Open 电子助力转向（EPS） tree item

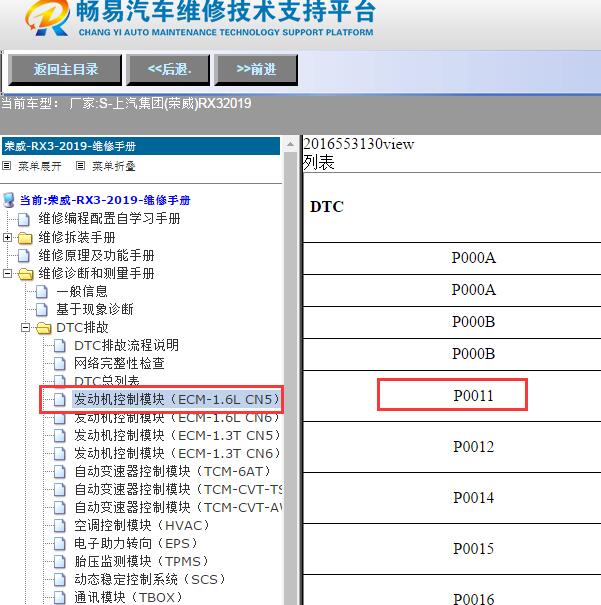[136, 544]
